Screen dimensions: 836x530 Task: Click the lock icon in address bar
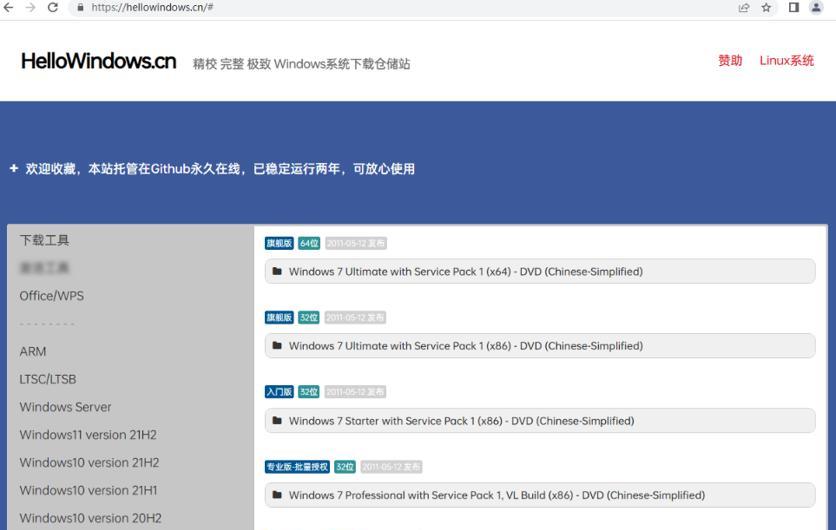(x=80, y=7)
